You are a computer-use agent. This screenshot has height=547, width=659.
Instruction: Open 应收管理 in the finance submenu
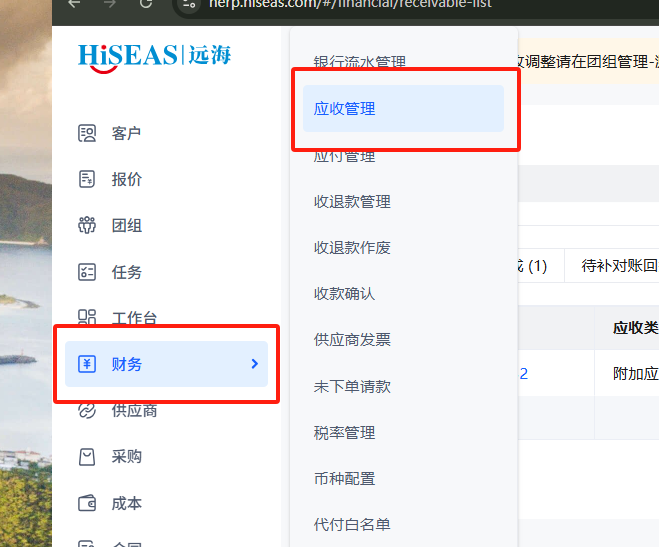coord(345,109)
